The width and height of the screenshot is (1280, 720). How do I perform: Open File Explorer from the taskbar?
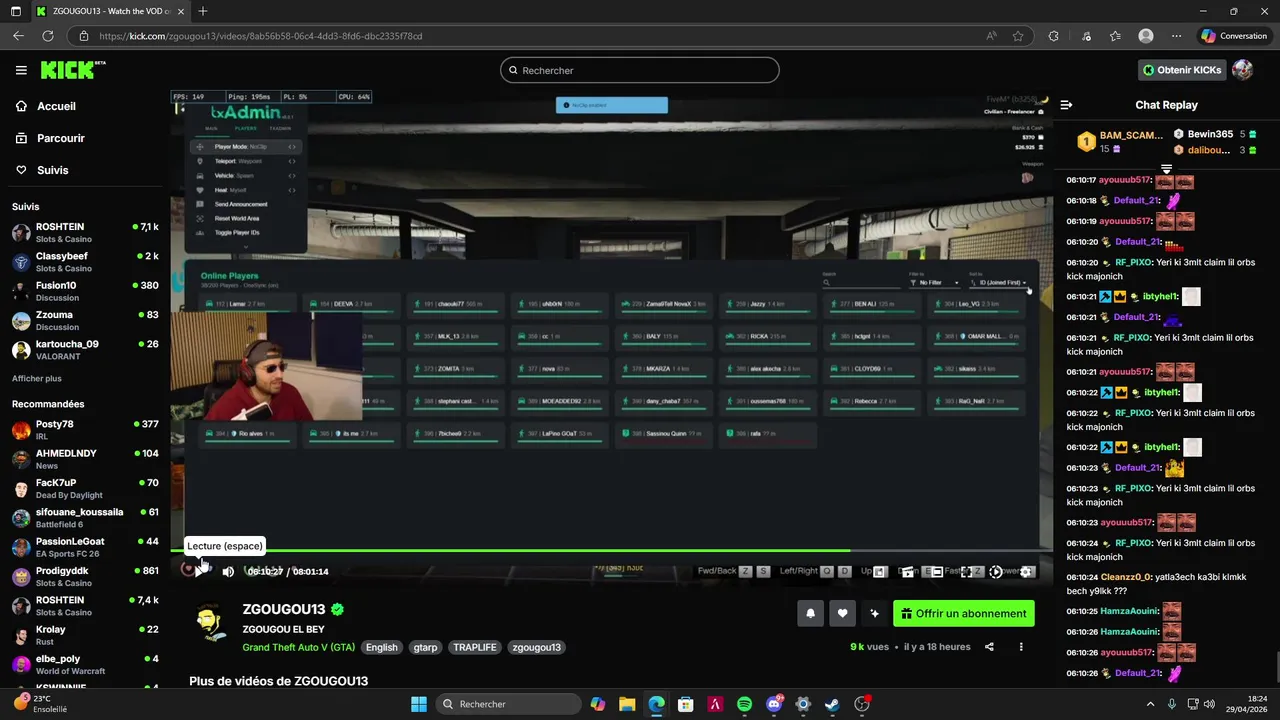tap(627, 704)
